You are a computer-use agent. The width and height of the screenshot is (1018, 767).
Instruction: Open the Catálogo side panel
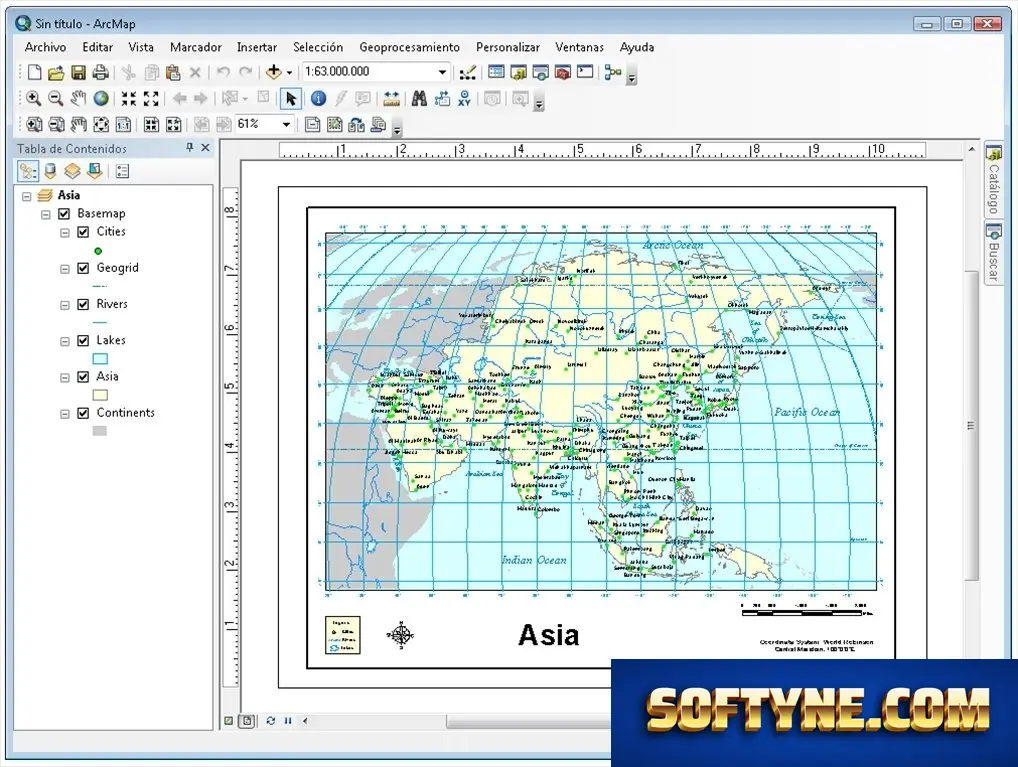coord(994,180)
